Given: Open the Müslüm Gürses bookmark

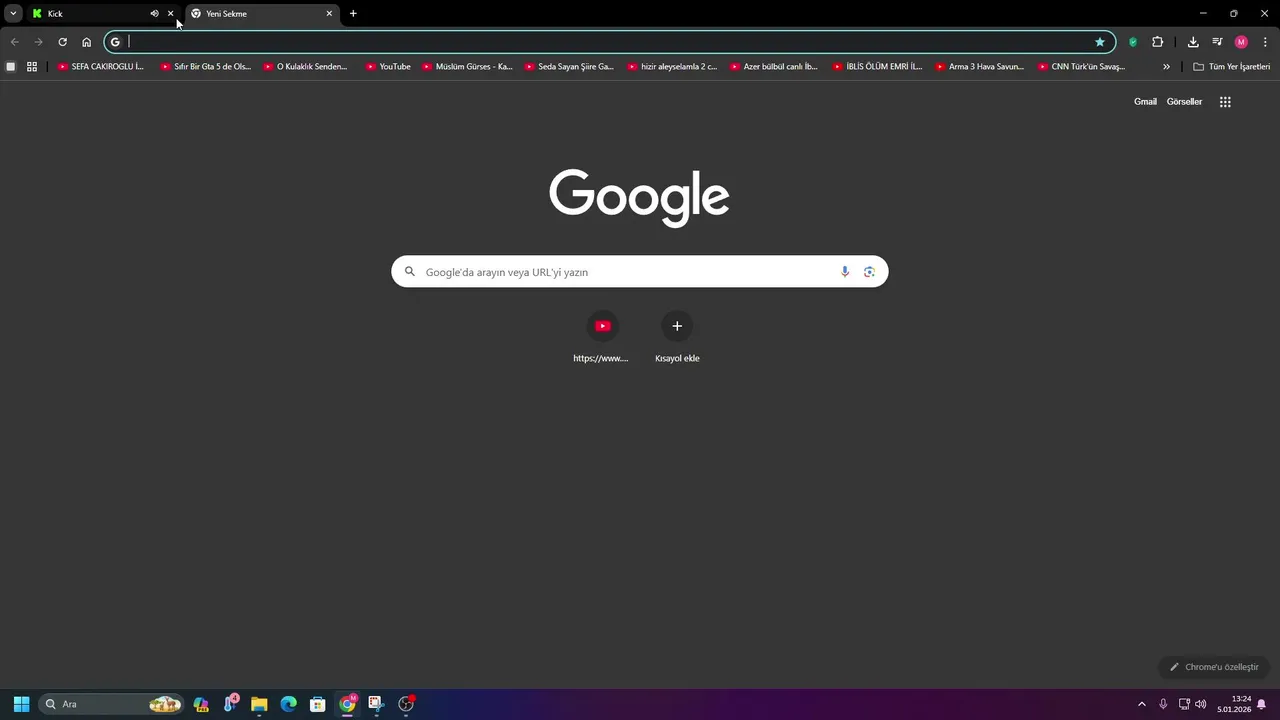Looking at the screenshot, I should point(467,67).
